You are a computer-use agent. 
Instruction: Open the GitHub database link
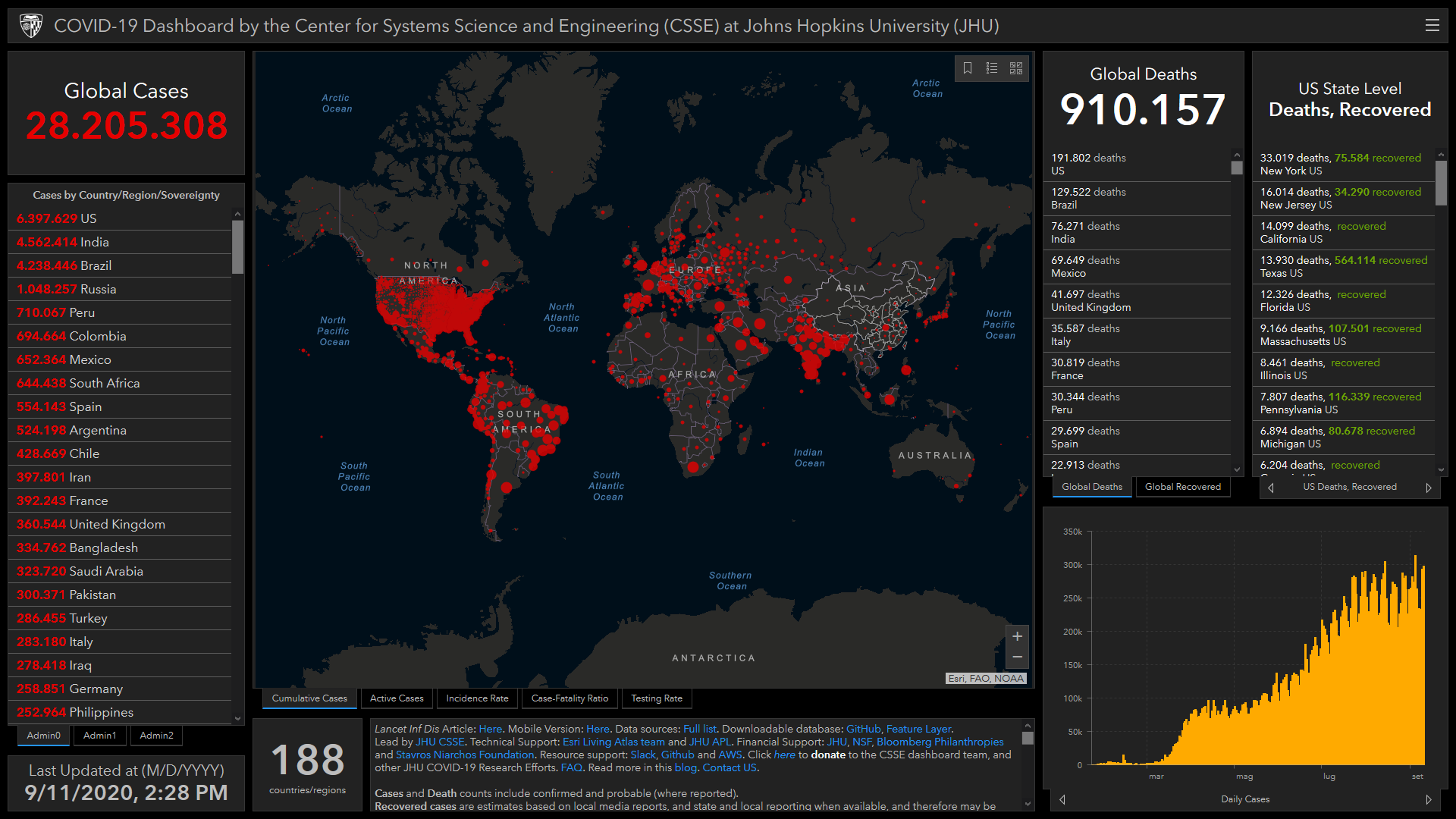(863, 729)
